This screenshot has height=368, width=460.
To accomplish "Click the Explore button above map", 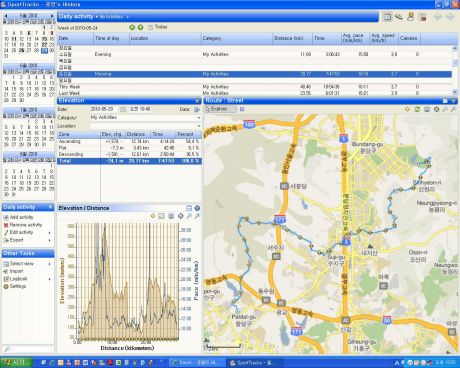I will point(220,109).
